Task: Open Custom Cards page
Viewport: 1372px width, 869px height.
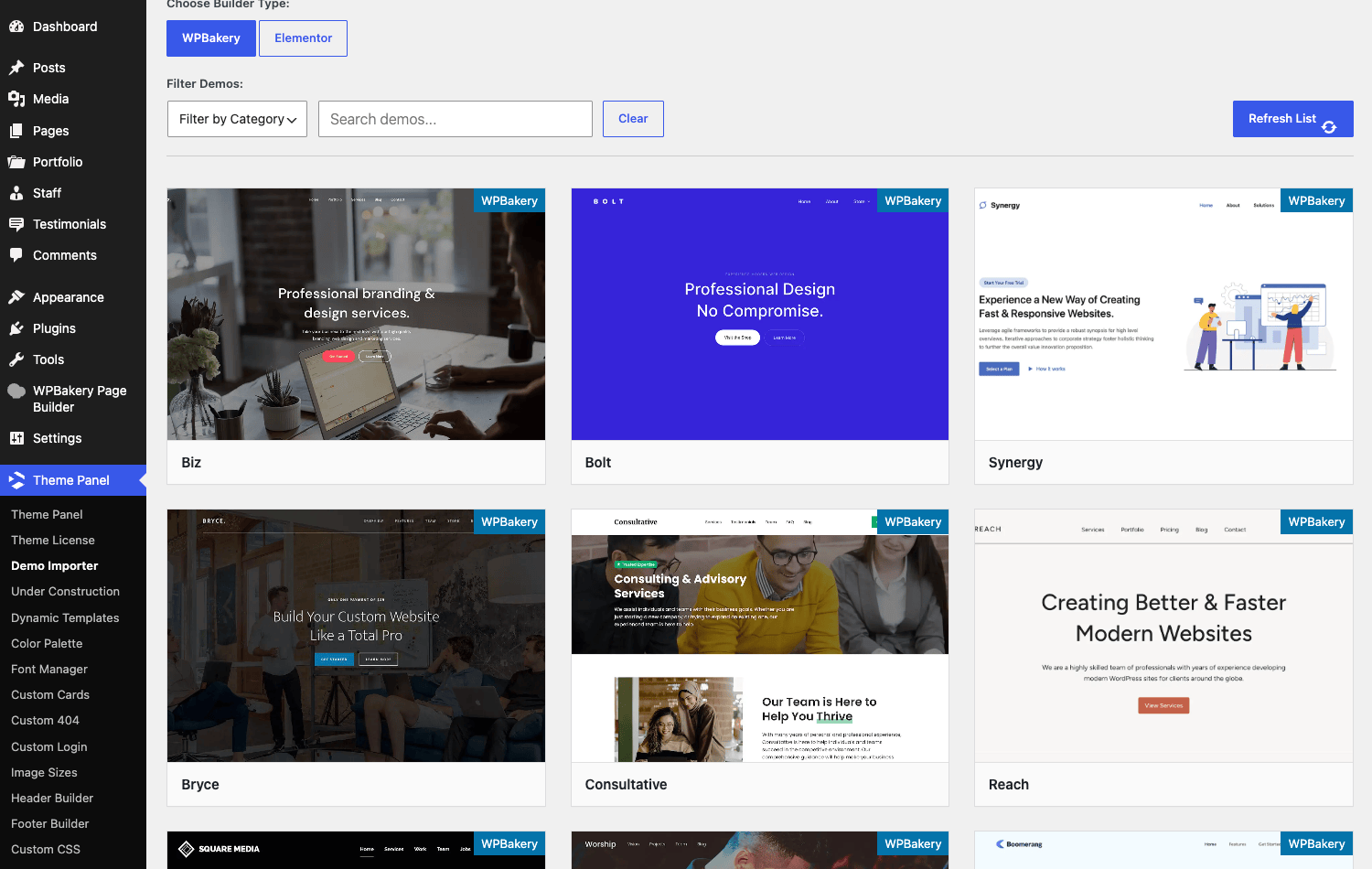Action: click(x=50, y=694)
